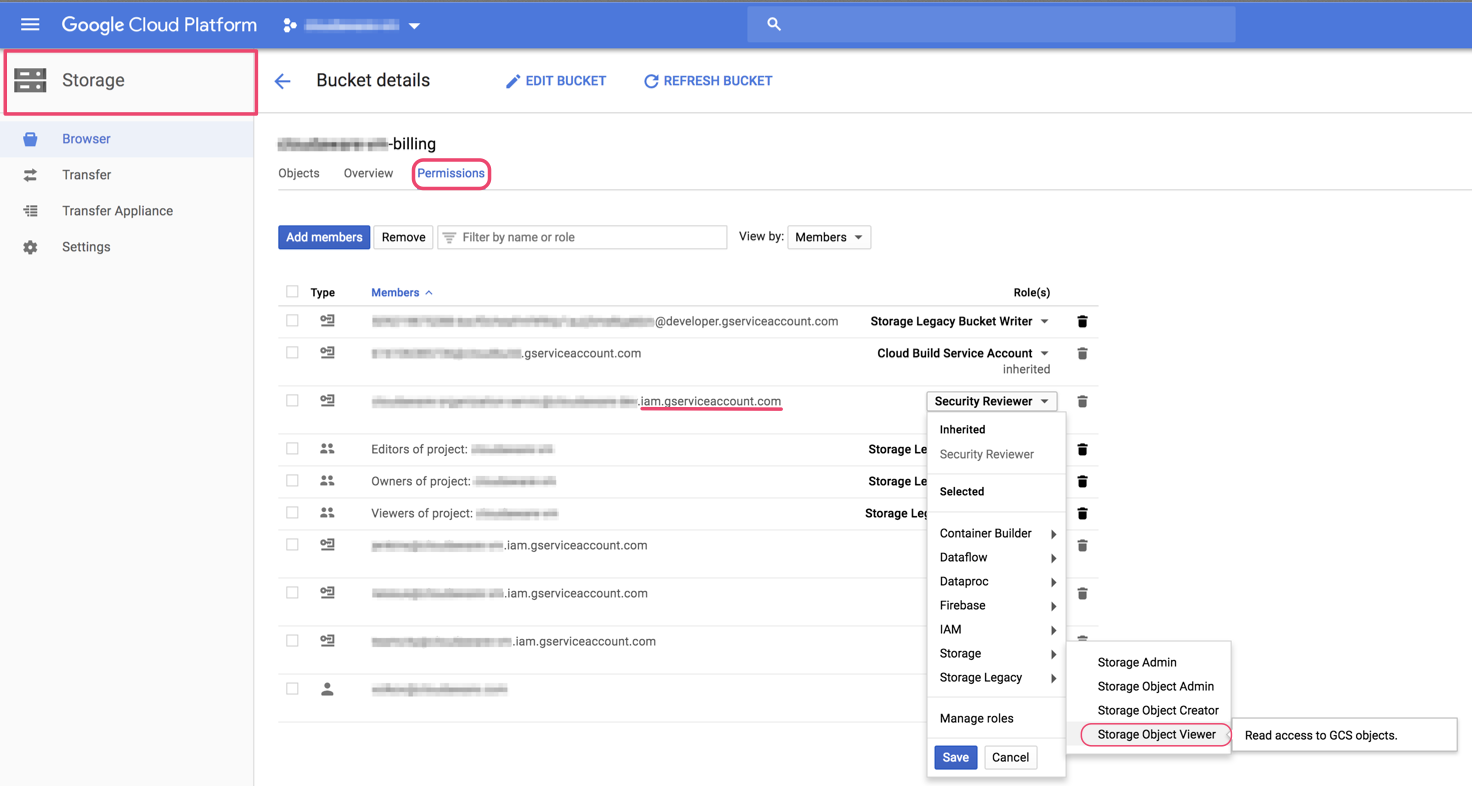Check the developer.gserviceaccount.com member row
Viewport: 1472px width, 786px height.
[292, 321]
